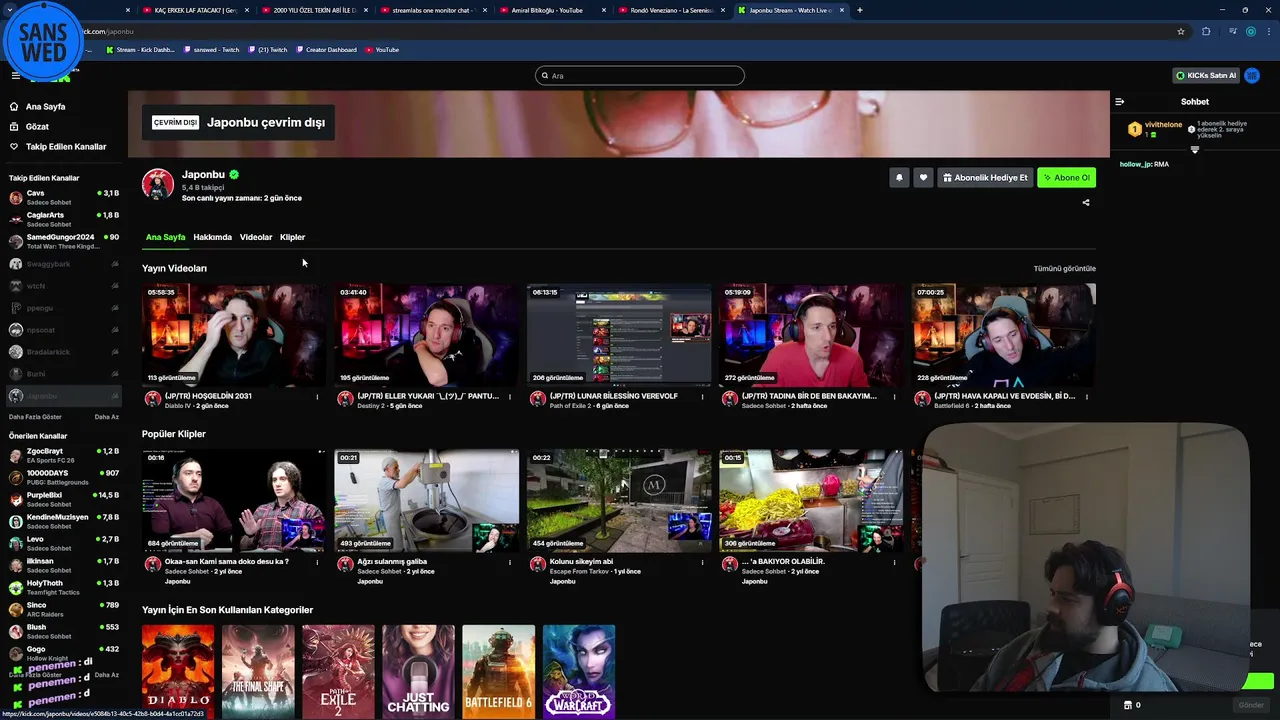Image resolution: width=1280 pixels, height=720 pixels.
Task: Open browser extensions puzzle icon
Action: click(1206, 31)
